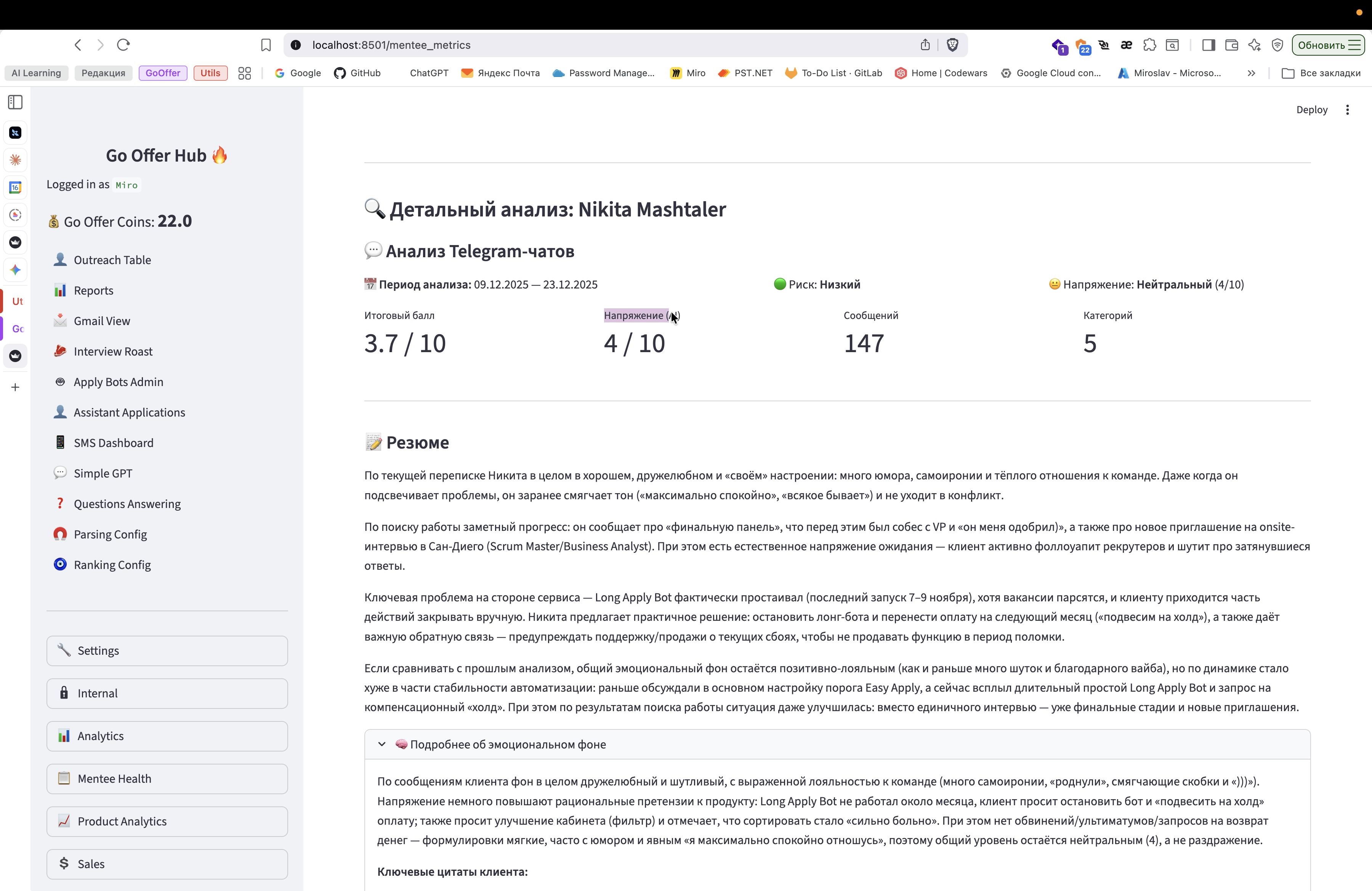The width and height of the screenshot is (1372, 891).
Task: Click the Mentee Health button
Action: coord(167,779)
